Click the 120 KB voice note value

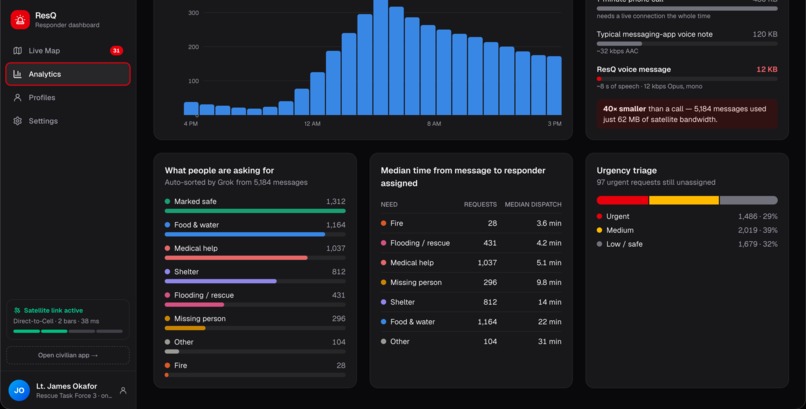pos(765,34)
